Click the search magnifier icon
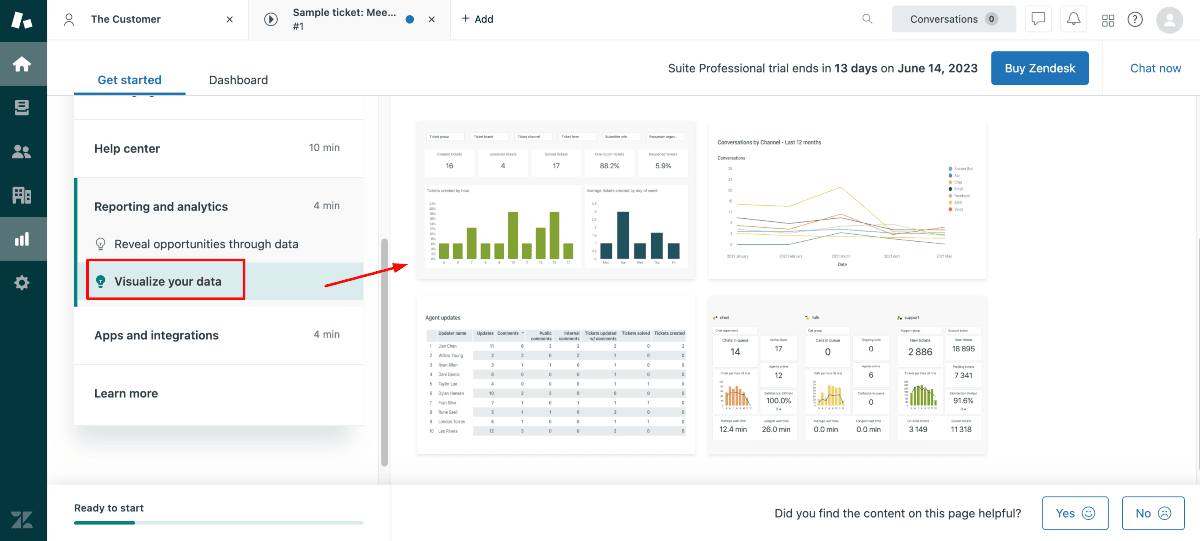The image size is (1200, 541). [867, 19]
